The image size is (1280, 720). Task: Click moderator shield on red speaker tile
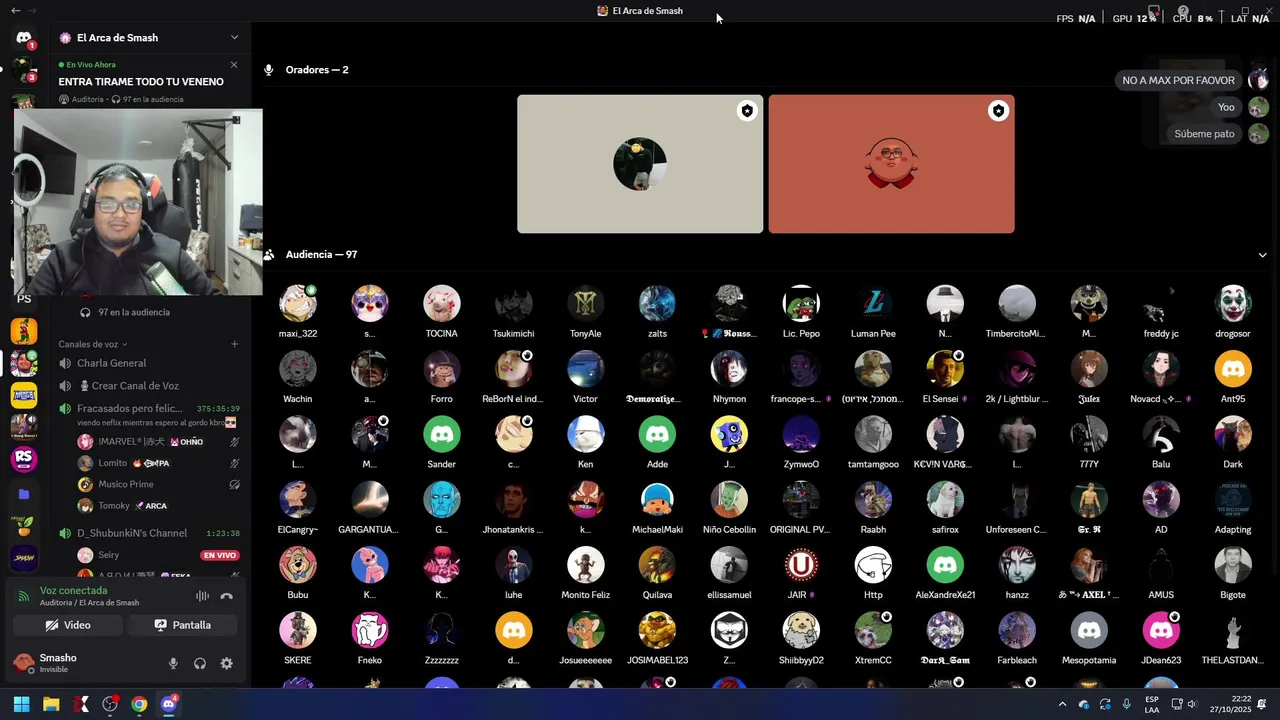click(998, 111)
